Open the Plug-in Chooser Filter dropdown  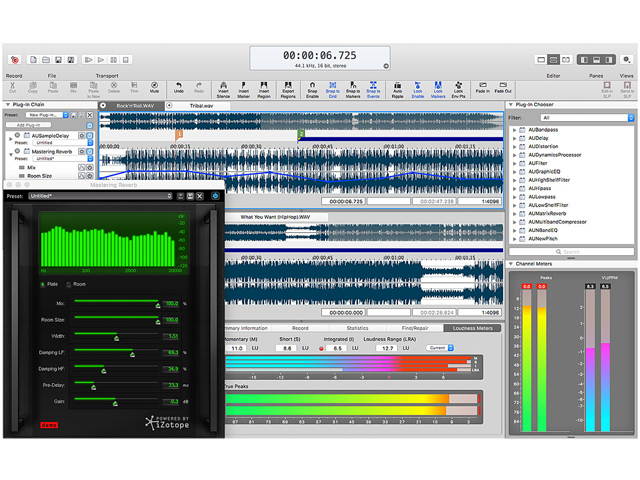coord(587,118)
